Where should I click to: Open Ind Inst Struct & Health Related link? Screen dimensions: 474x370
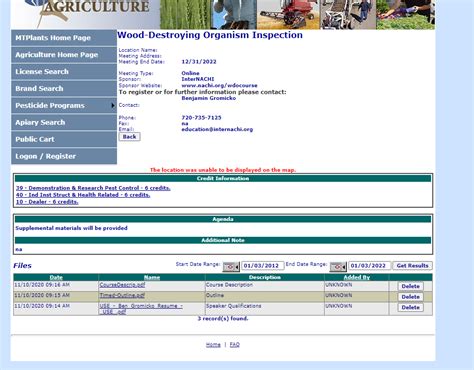[83, 195]
